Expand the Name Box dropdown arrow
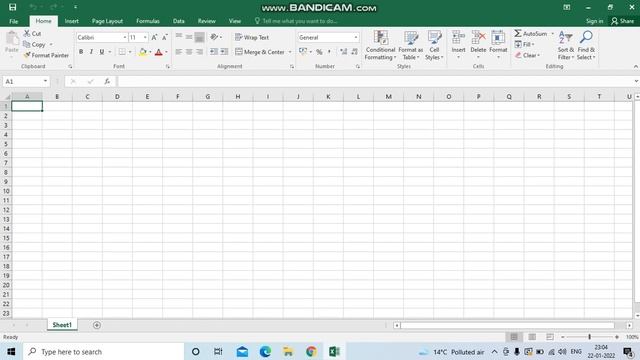640x360 pixels. point(45,81)
